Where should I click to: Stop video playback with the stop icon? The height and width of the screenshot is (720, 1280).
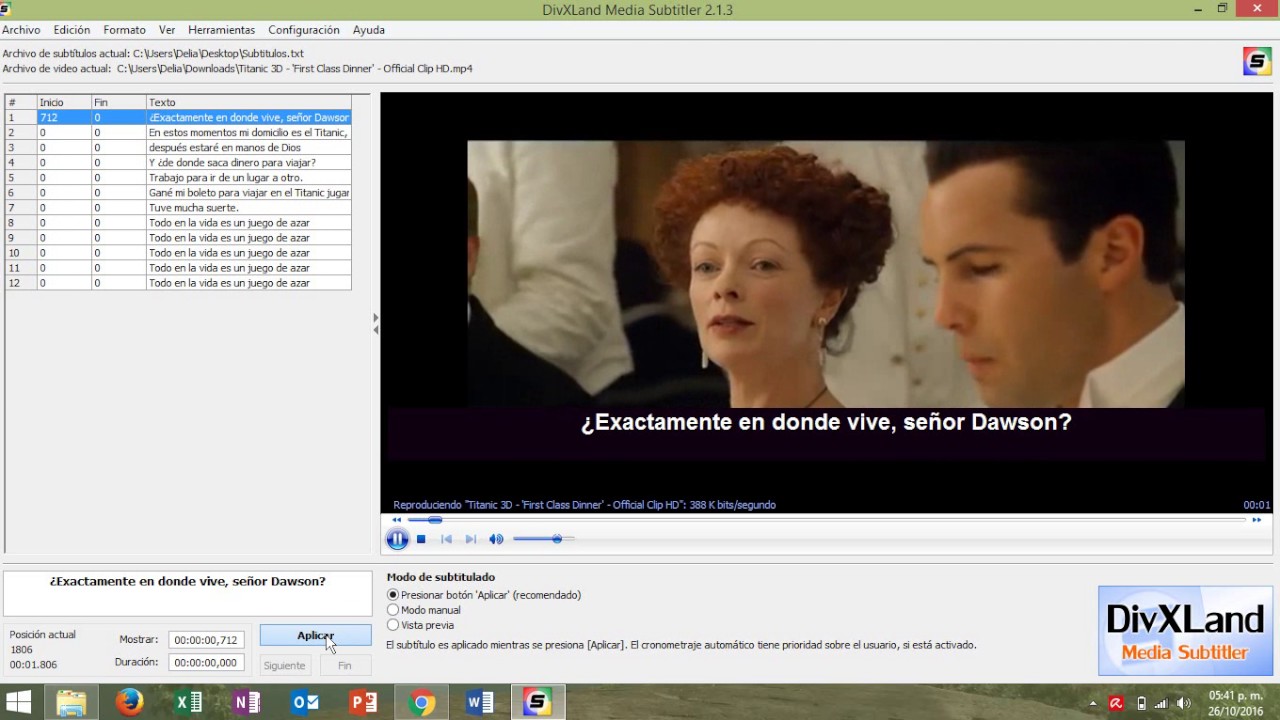(421, 539)
